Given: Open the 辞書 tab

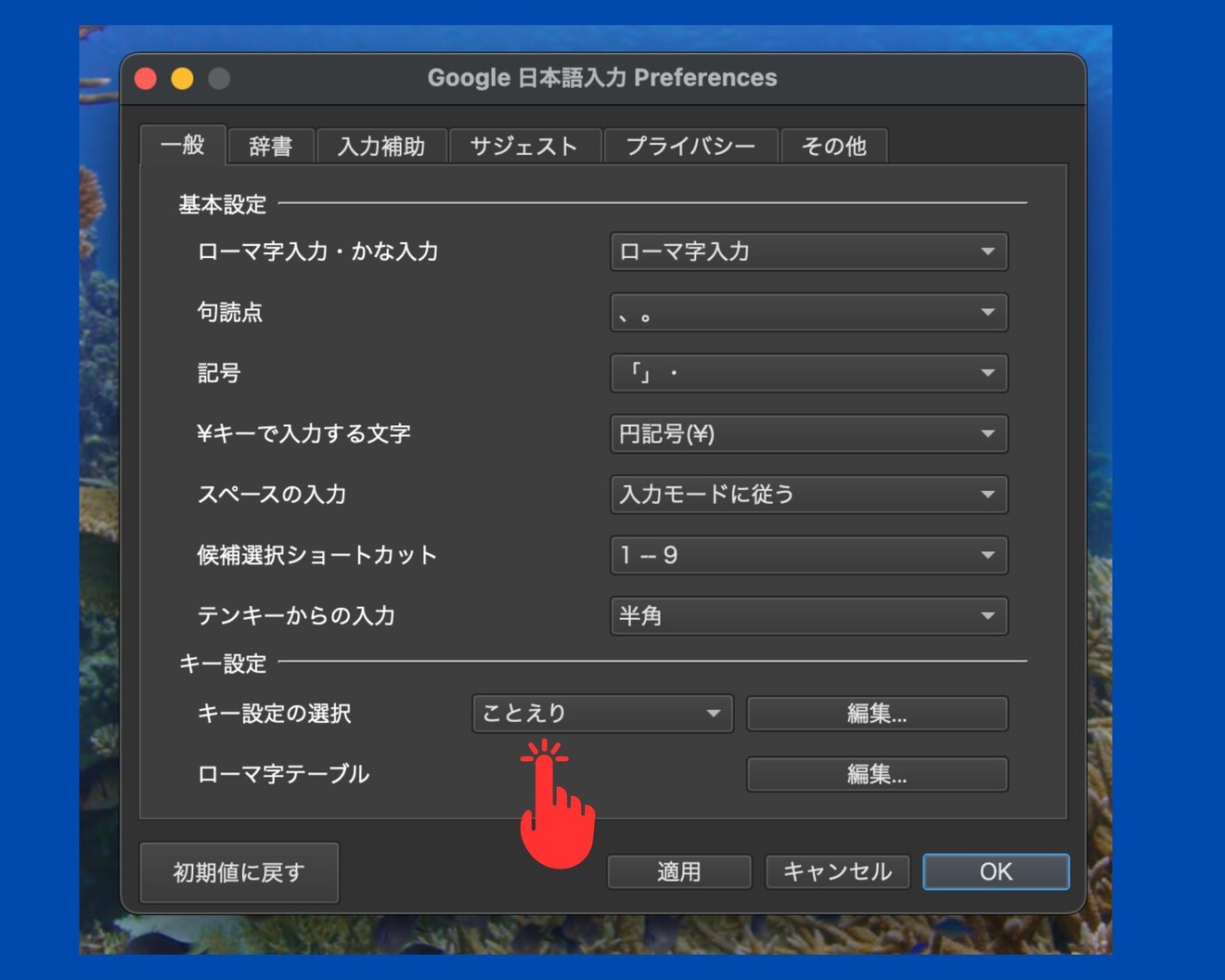Looking at the screenshot, I should (270, 146).
